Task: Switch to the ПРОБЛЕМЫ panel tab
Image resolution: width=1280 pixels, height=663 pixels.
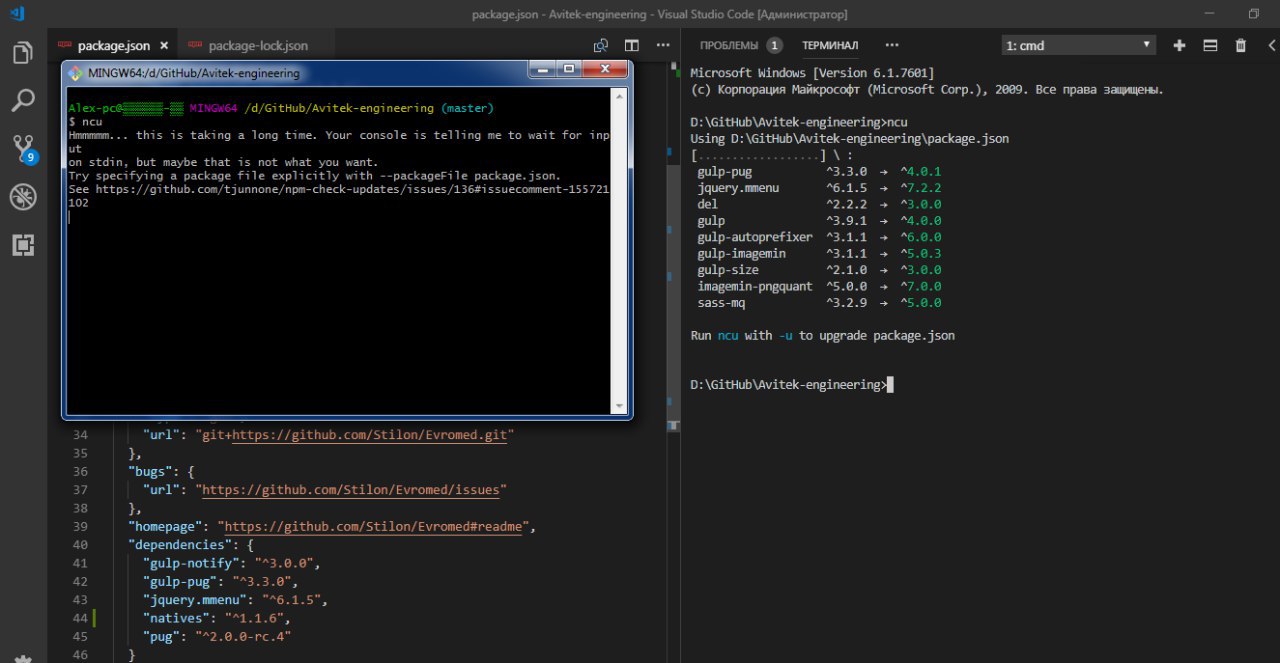Action: pos(729,46)
